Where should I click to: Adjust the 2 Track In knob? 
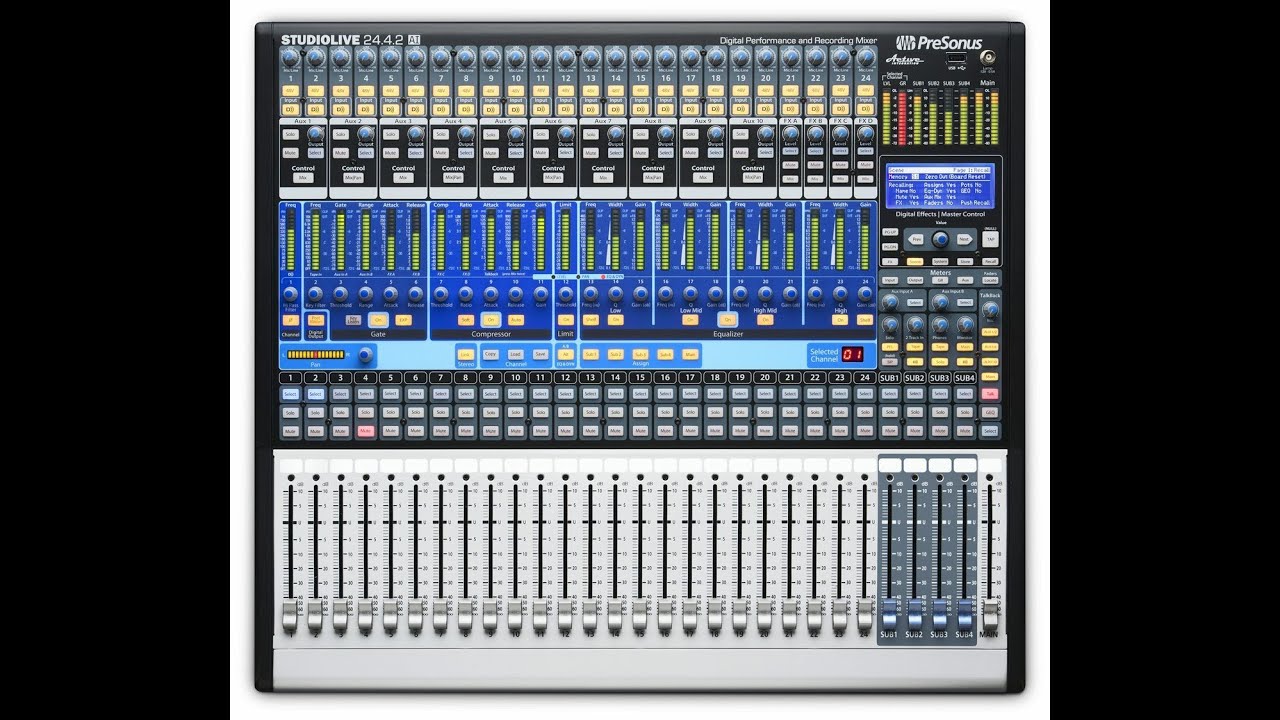point(915,325)
